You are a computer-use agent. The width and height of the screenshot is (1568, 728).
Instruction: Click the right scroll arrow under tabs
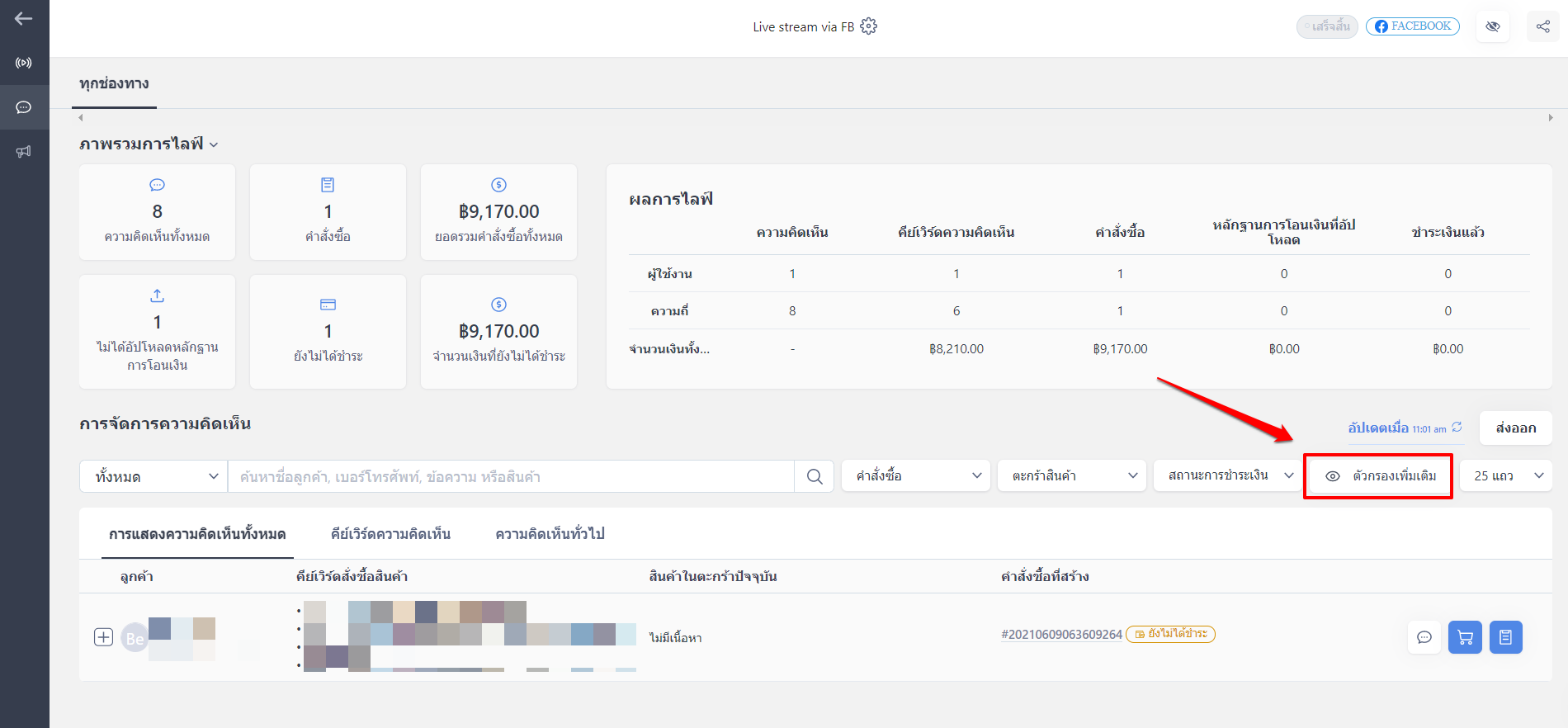[x=1551, y=117]
